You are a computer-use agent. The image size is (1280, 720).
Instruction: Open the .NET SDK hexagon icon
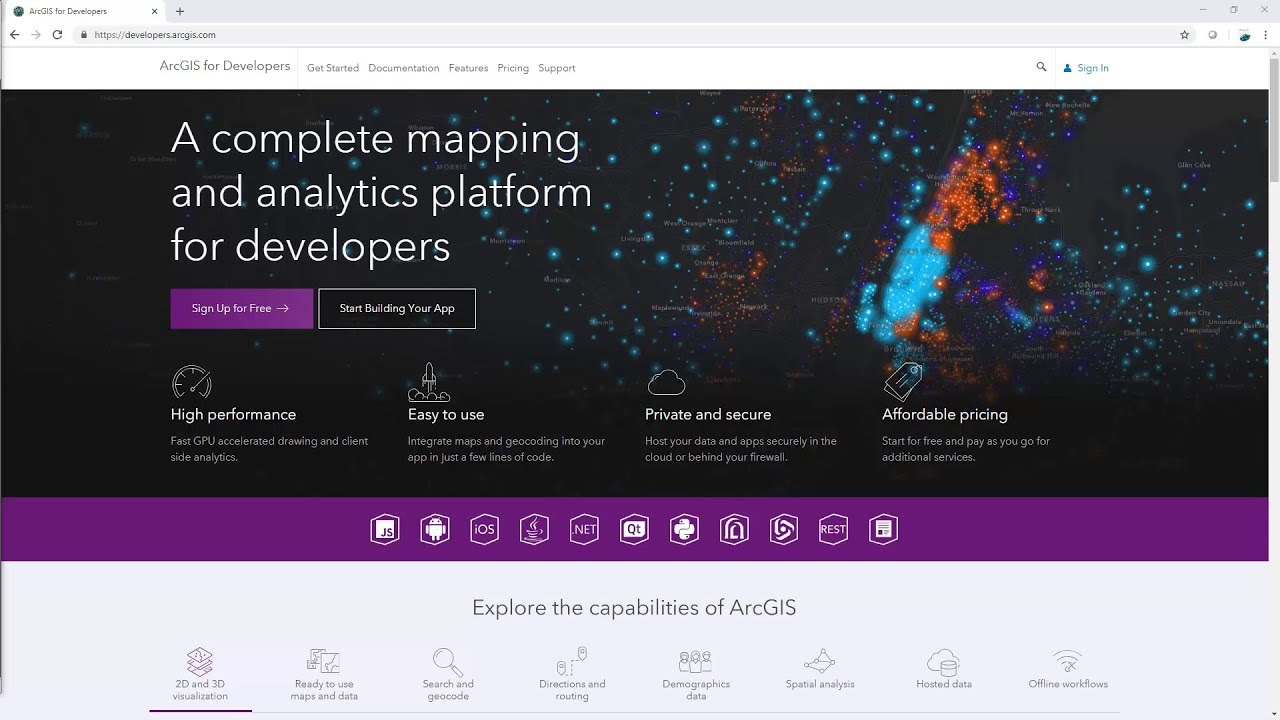click(x=584, y=529)
